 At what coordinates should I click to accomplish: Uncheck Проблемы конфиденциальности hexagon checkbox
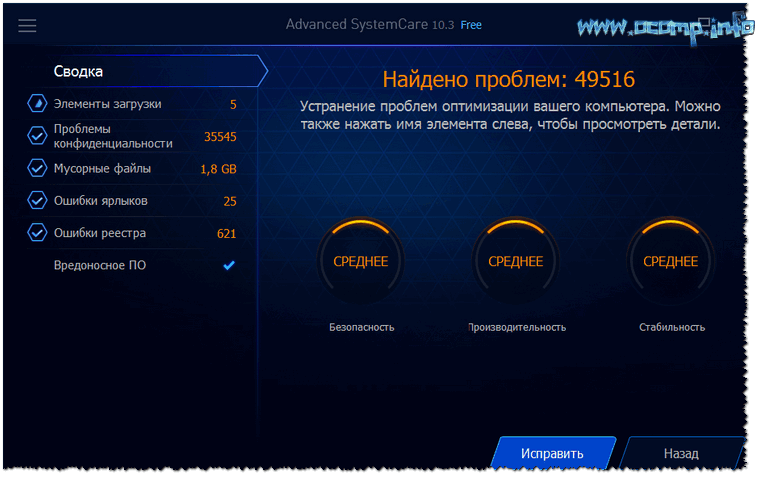[x=37, y=136]
